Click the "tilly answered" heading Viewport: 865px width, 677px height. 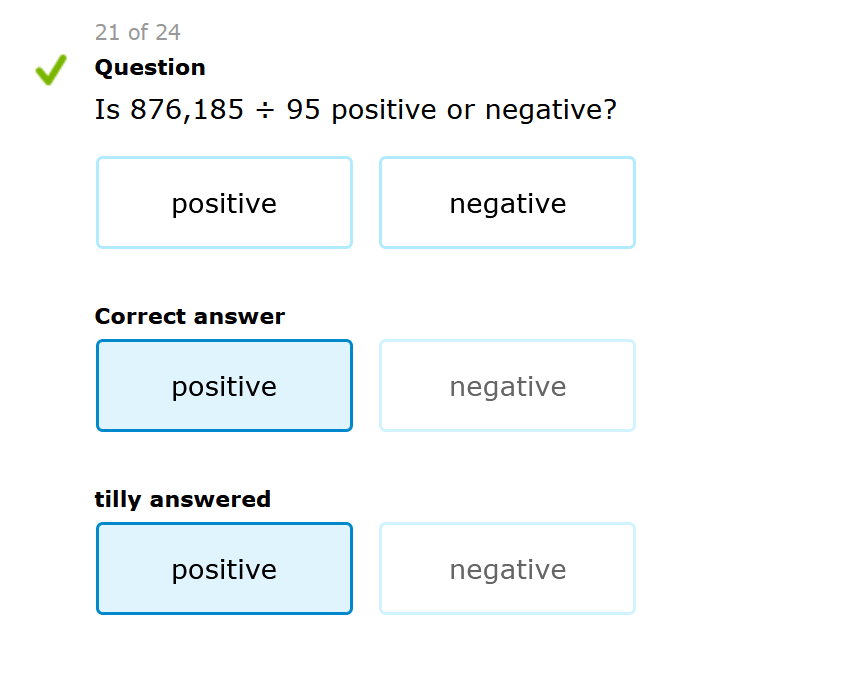tap(183, 499)
